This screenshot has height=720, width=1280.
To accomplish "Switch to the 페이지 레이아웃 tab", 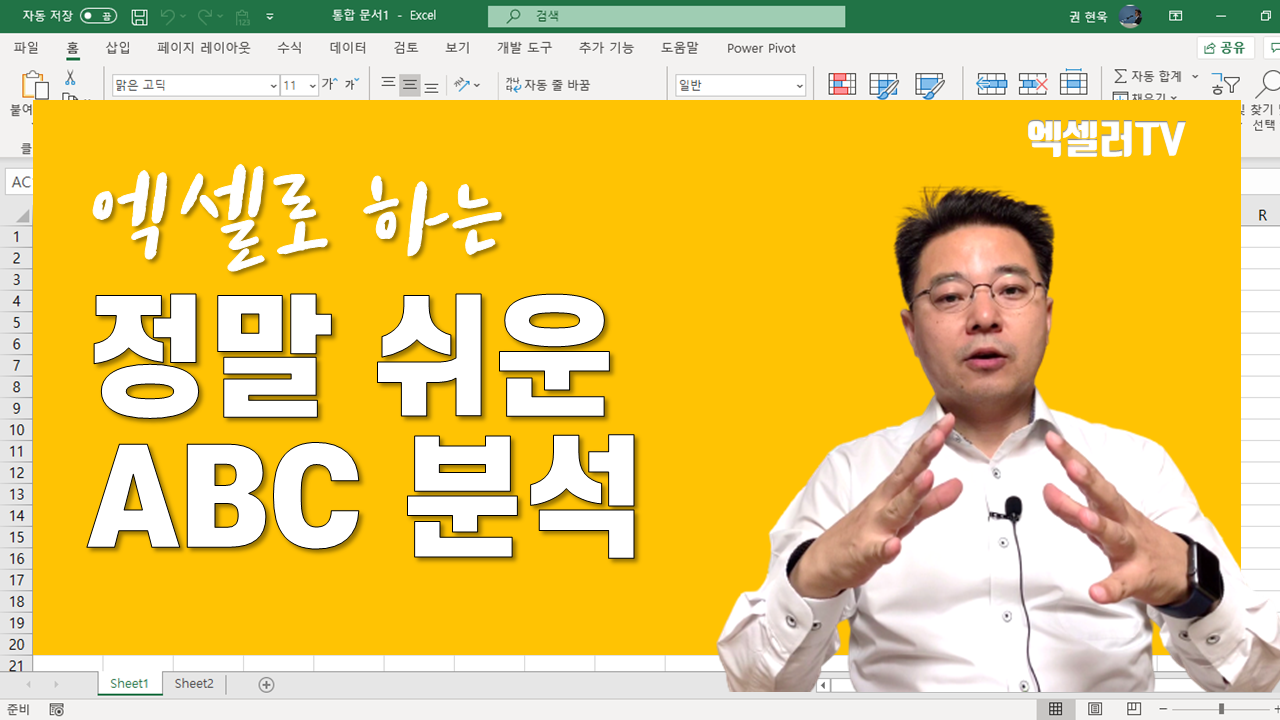I will pos(204,48).
